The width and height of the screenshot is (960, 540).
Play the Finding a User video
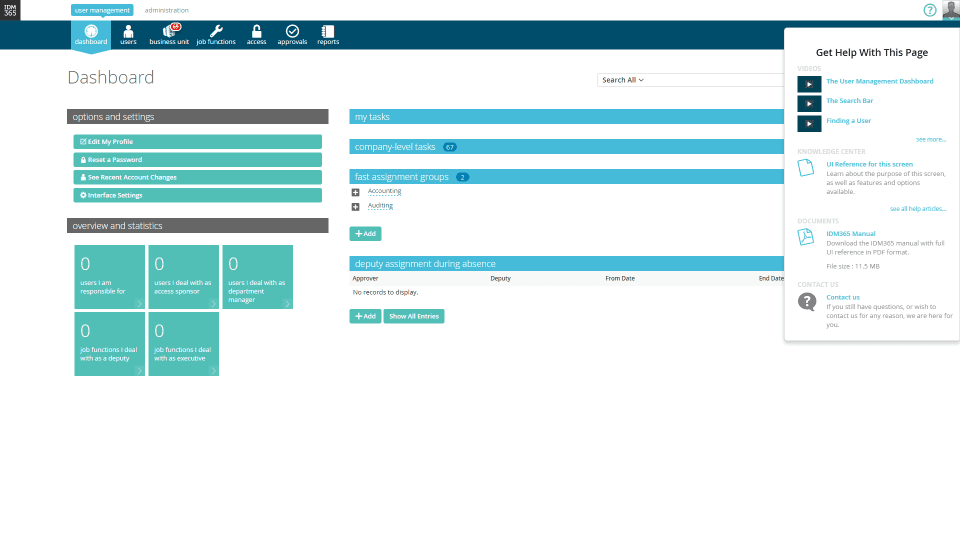809,124
